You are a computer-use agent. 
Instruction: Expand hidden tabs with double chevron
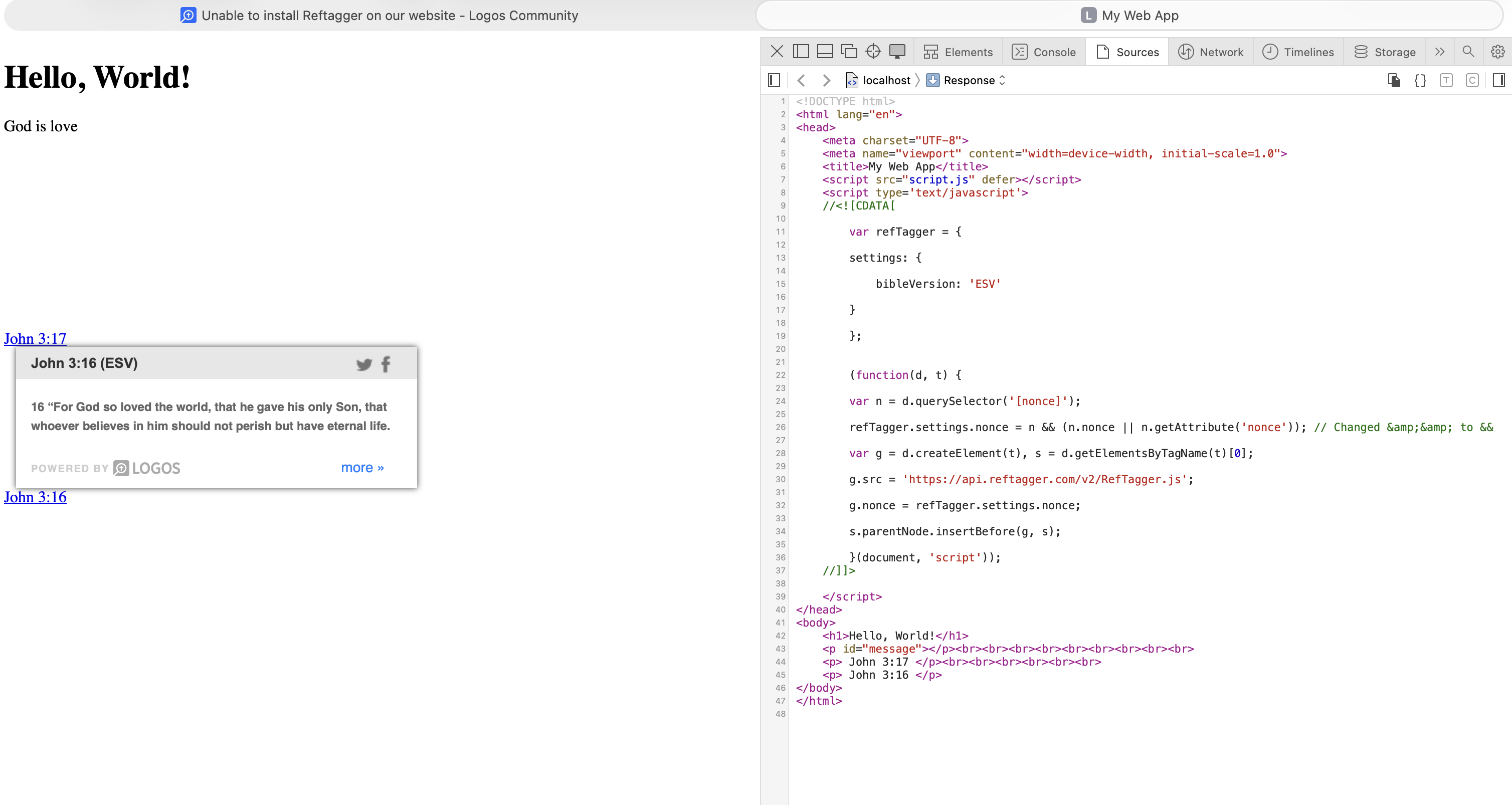(1439, 52)
